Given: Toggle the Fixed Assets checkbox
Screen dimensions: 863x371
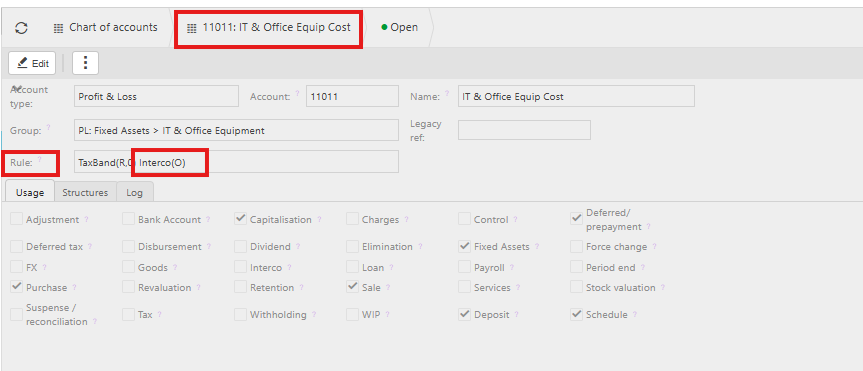Looking at the screenshot, I should pos(465,246).
